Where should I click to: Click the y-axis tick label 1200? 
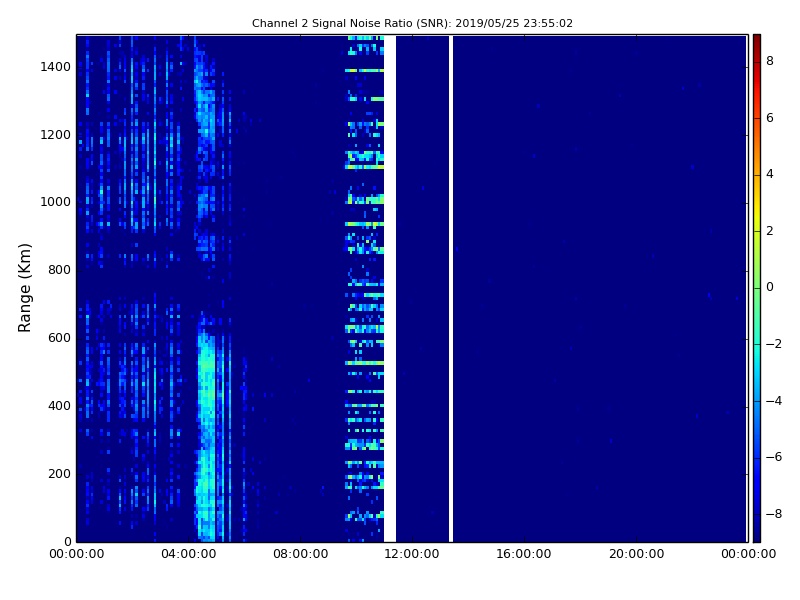pyautogui.click(x=55, y=135)
